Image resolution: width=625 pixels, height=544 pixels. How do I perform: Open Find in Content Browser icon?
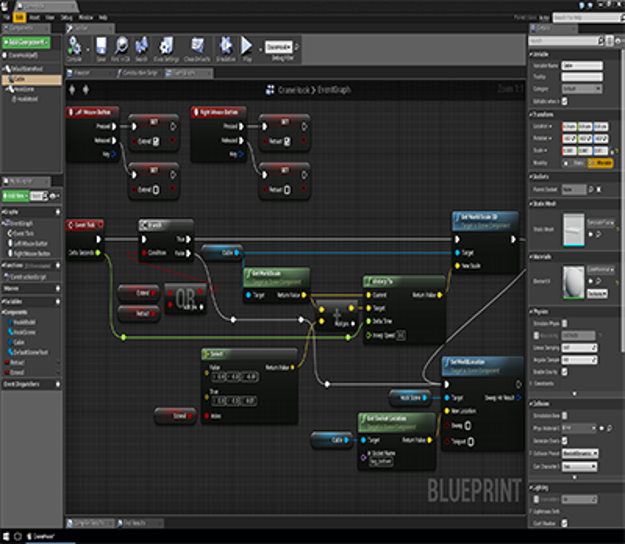pyautogui.click(x=122, y=47)
